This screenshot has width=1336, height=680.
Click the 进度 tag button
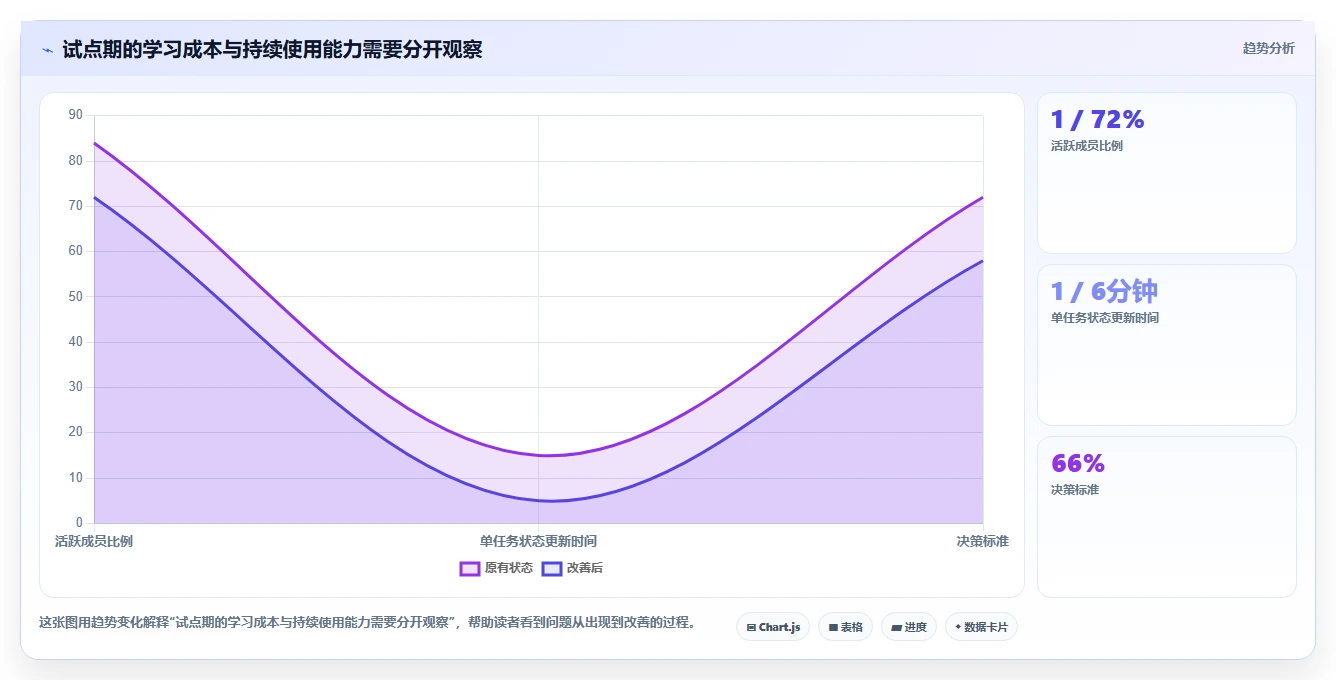[x=909, y=627]
